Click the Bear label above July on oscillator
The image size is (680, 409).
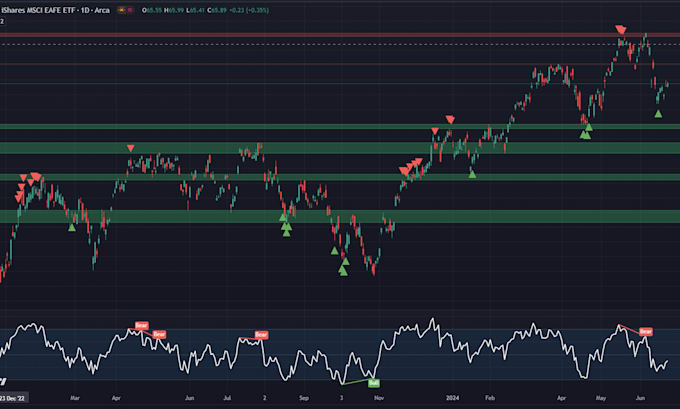click(x=261, y=334)
